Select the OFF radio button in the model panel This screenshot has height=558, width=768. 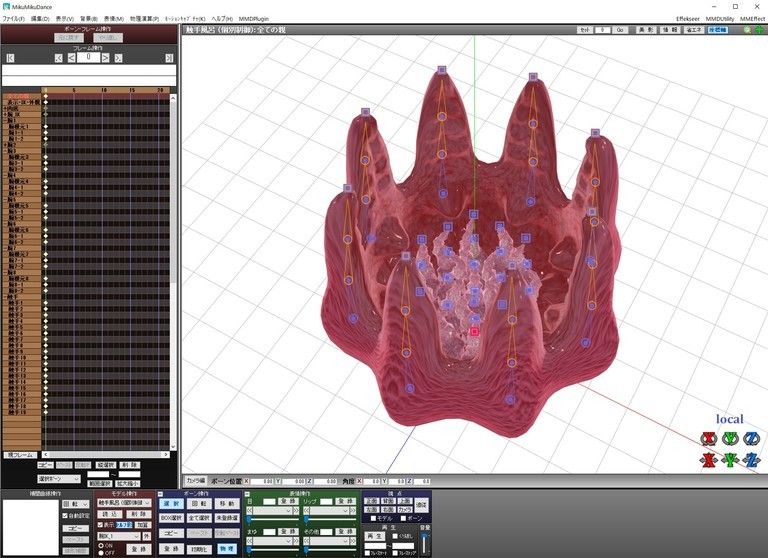101,553
